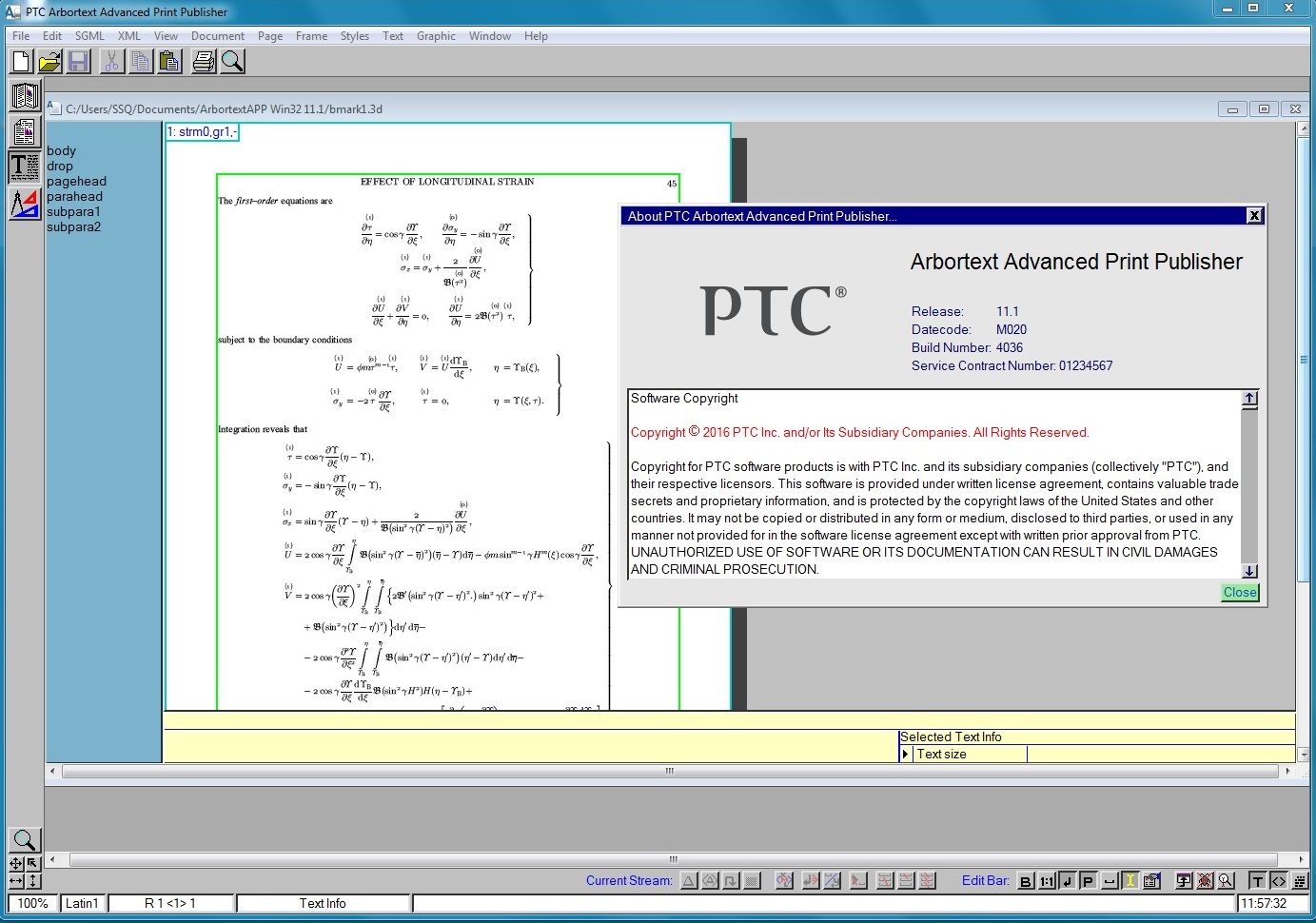Paste from the clipboard icon
The height and width of the screenshot is (923, 1316).
click(168, 62)
